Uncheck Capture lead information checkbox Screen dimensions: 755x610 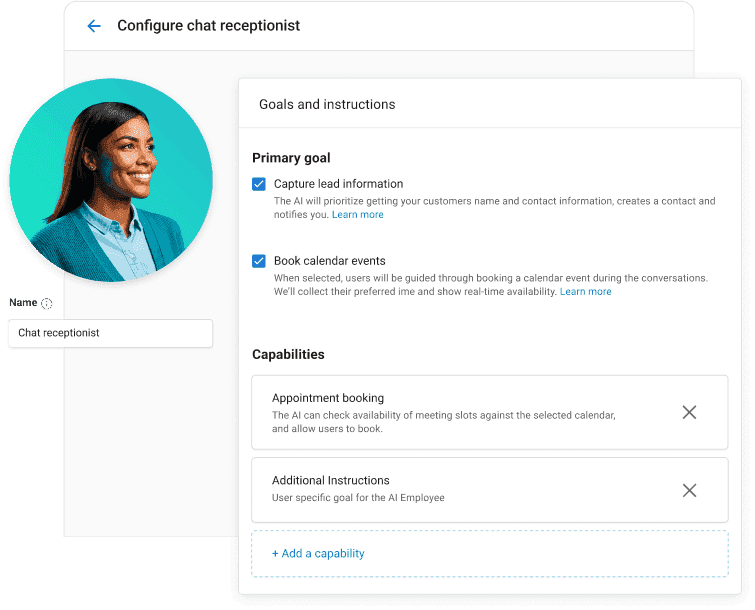(259, 184)
